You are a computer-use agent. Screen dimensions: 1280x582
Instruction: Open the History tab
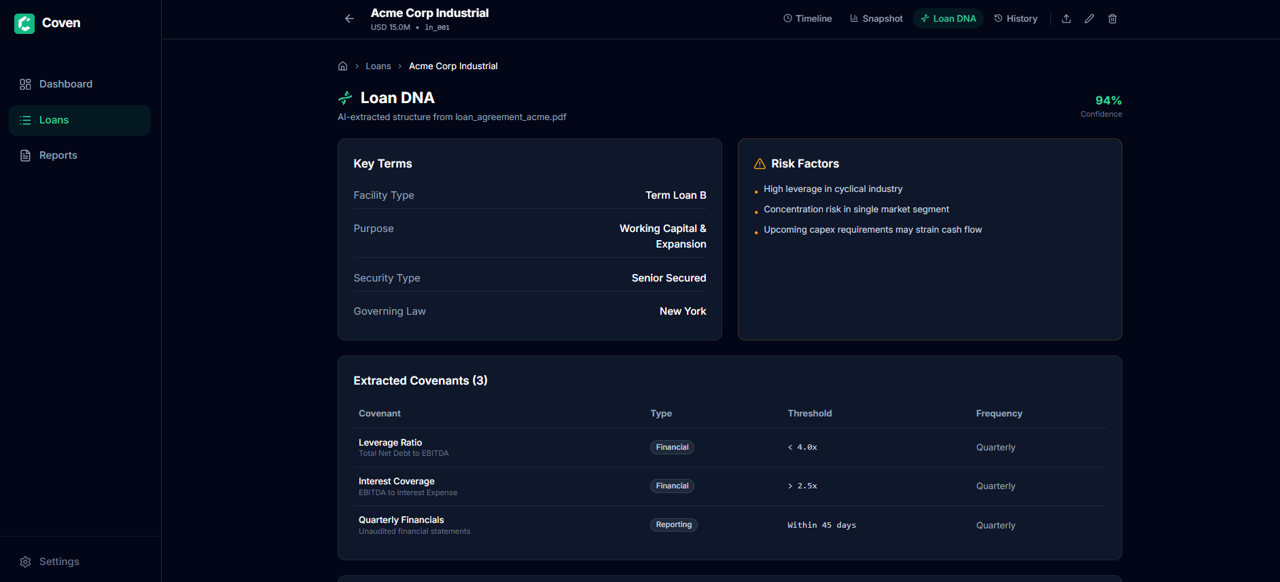(1015, 19)
